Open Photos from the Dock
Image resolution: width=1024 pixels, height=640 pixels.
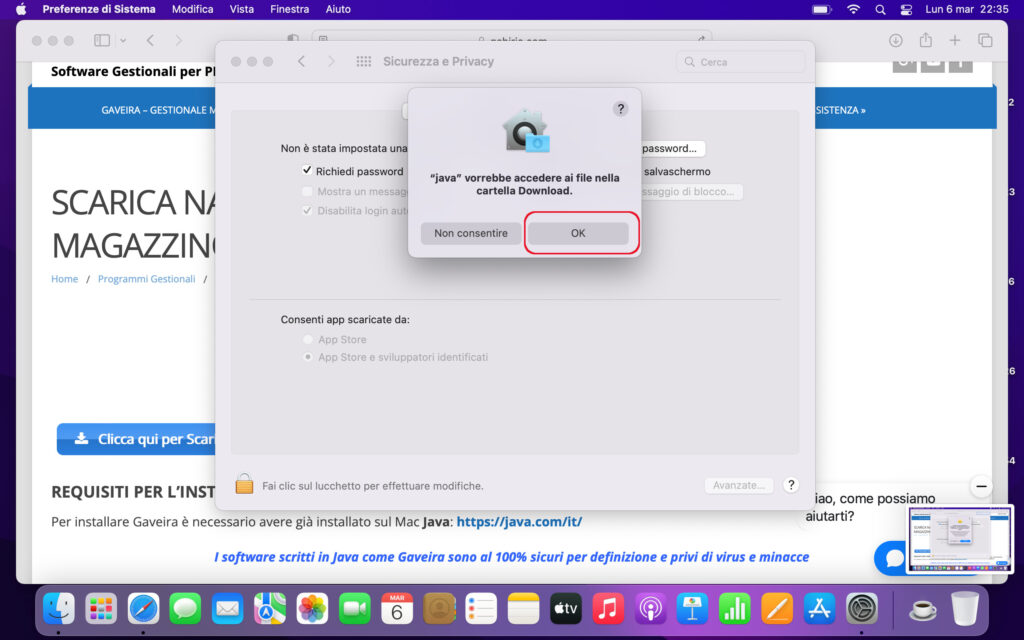[312, 609]
